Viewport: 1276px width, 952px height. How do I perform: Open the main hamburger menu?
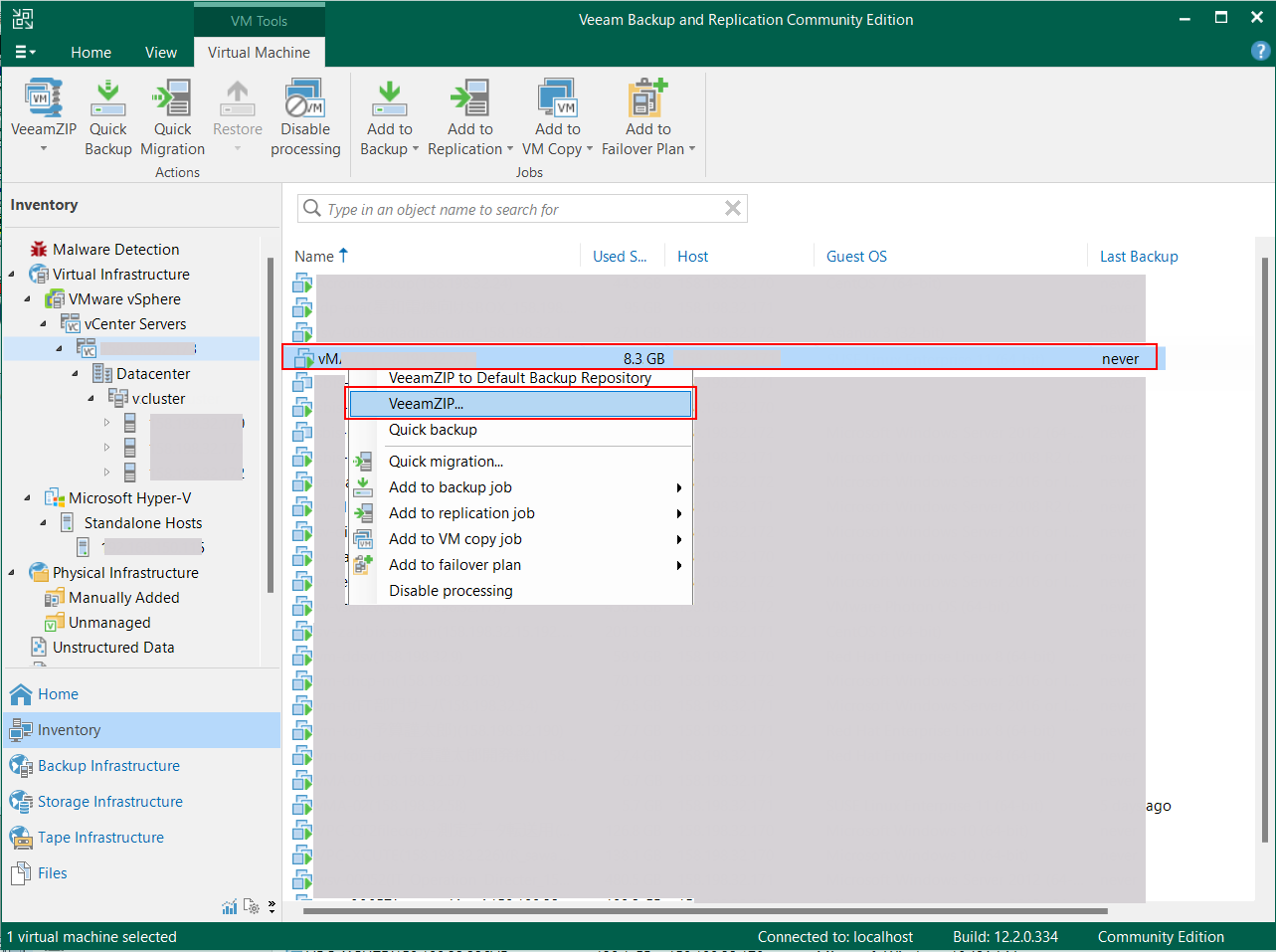[25, 52]
